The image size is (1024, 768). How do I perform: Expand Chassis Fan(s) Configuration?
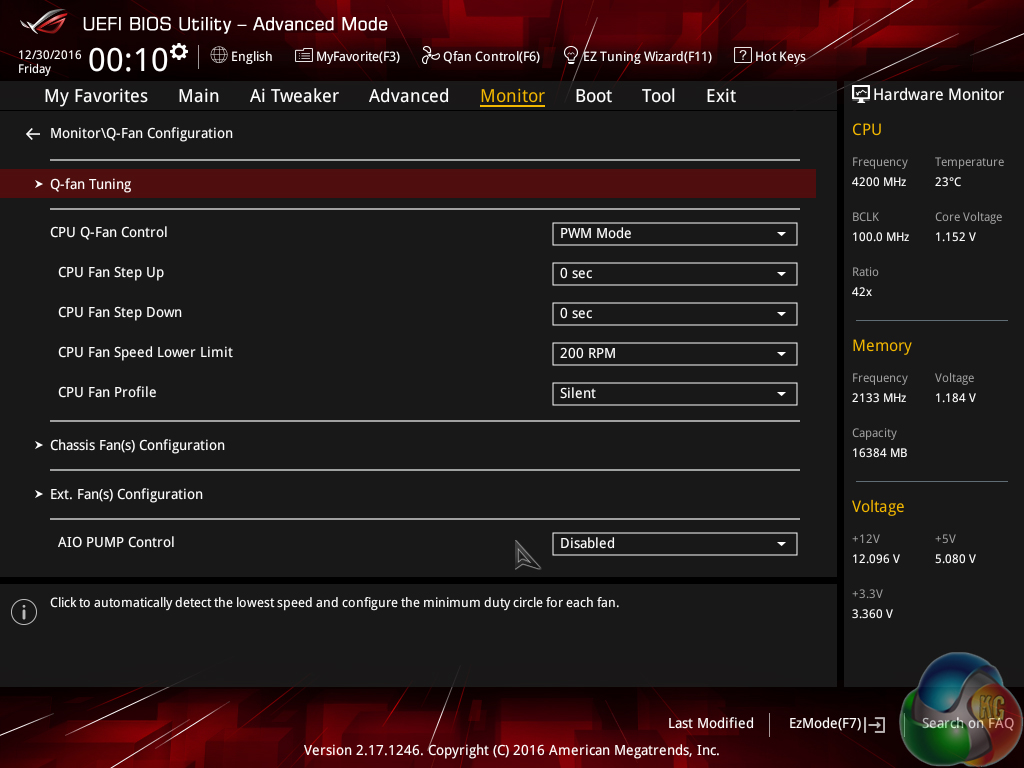coord(137,445)
